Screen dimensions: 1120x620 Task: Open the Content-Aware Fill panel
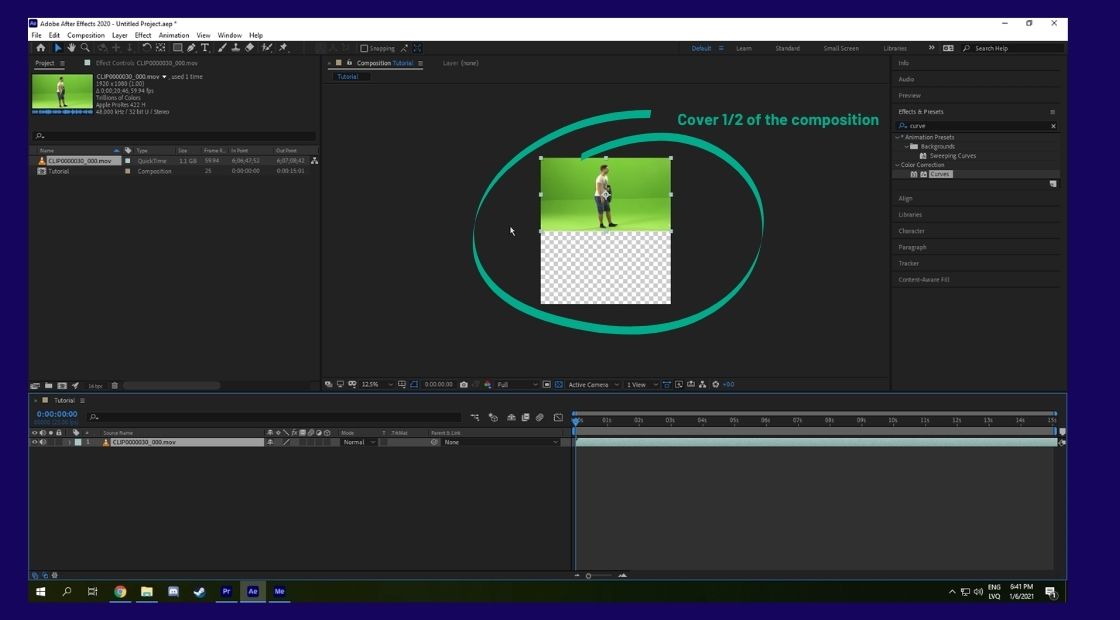pos(926,279)
